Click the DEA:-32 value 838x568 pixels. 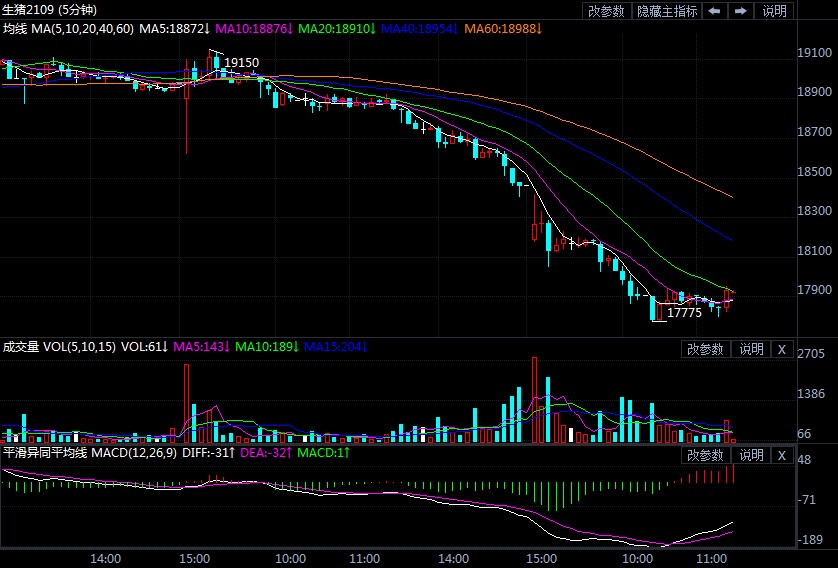point(266,453)
